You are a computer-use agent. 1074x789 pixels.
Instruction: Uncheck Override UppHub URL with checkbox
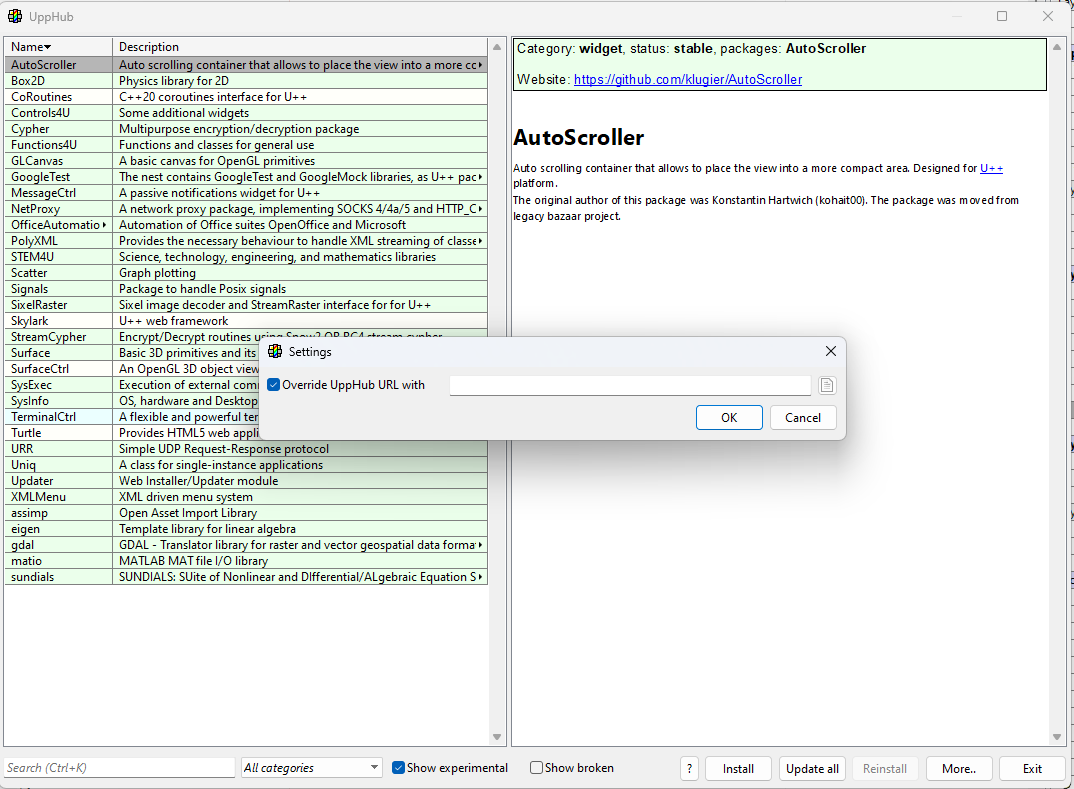(274, 385)
